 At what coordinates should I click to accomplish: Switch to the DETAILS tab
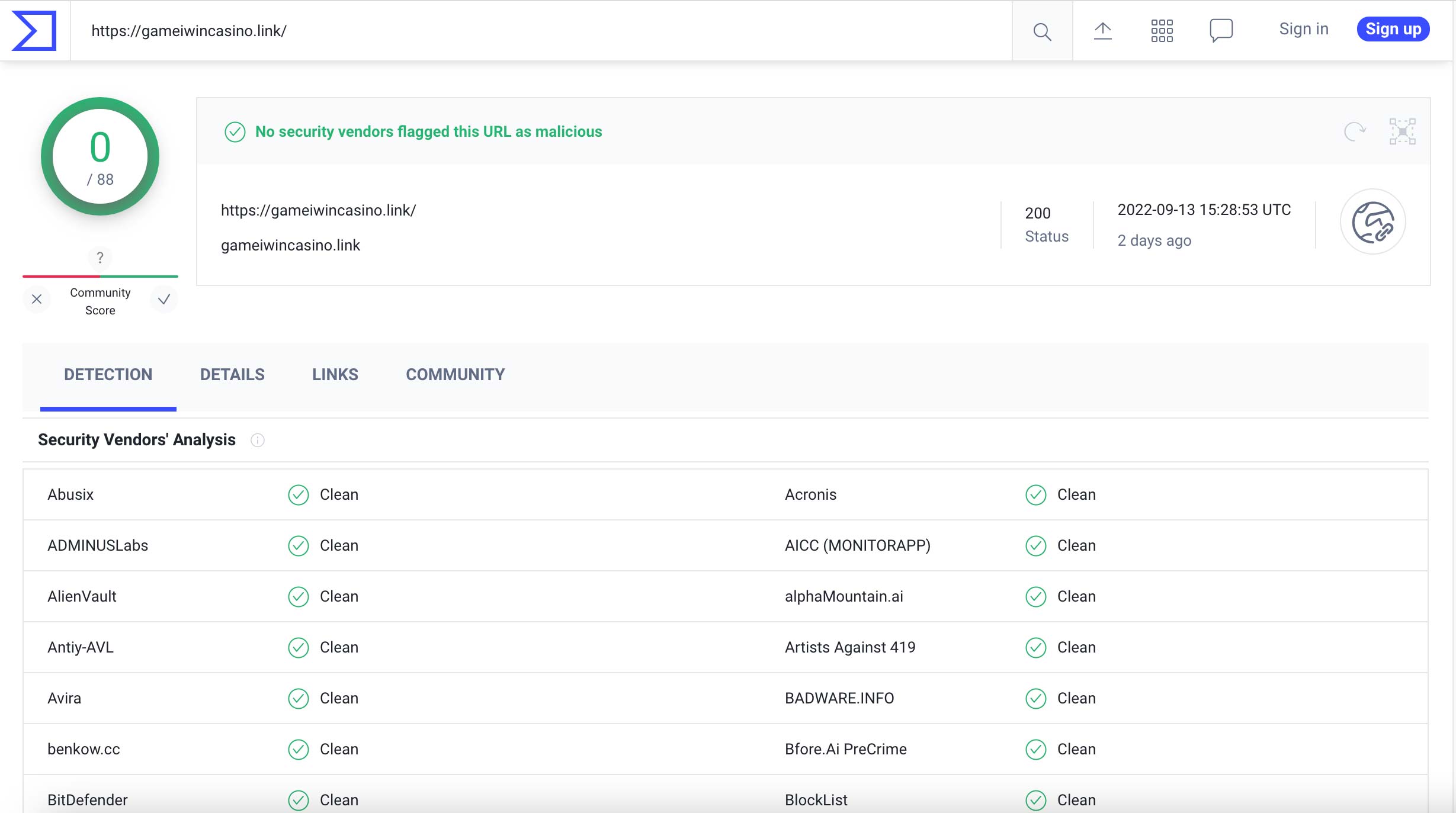coord(232,374)
